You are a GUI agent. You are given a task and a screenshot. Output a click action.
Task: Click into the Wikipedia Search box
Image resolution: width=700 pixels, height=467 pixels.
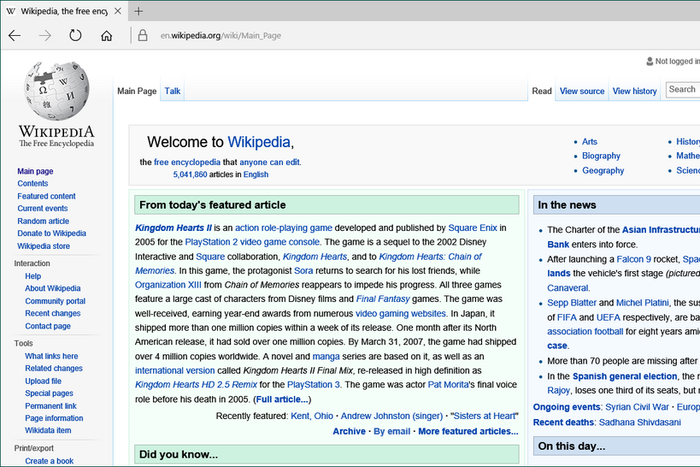point(683,89)
